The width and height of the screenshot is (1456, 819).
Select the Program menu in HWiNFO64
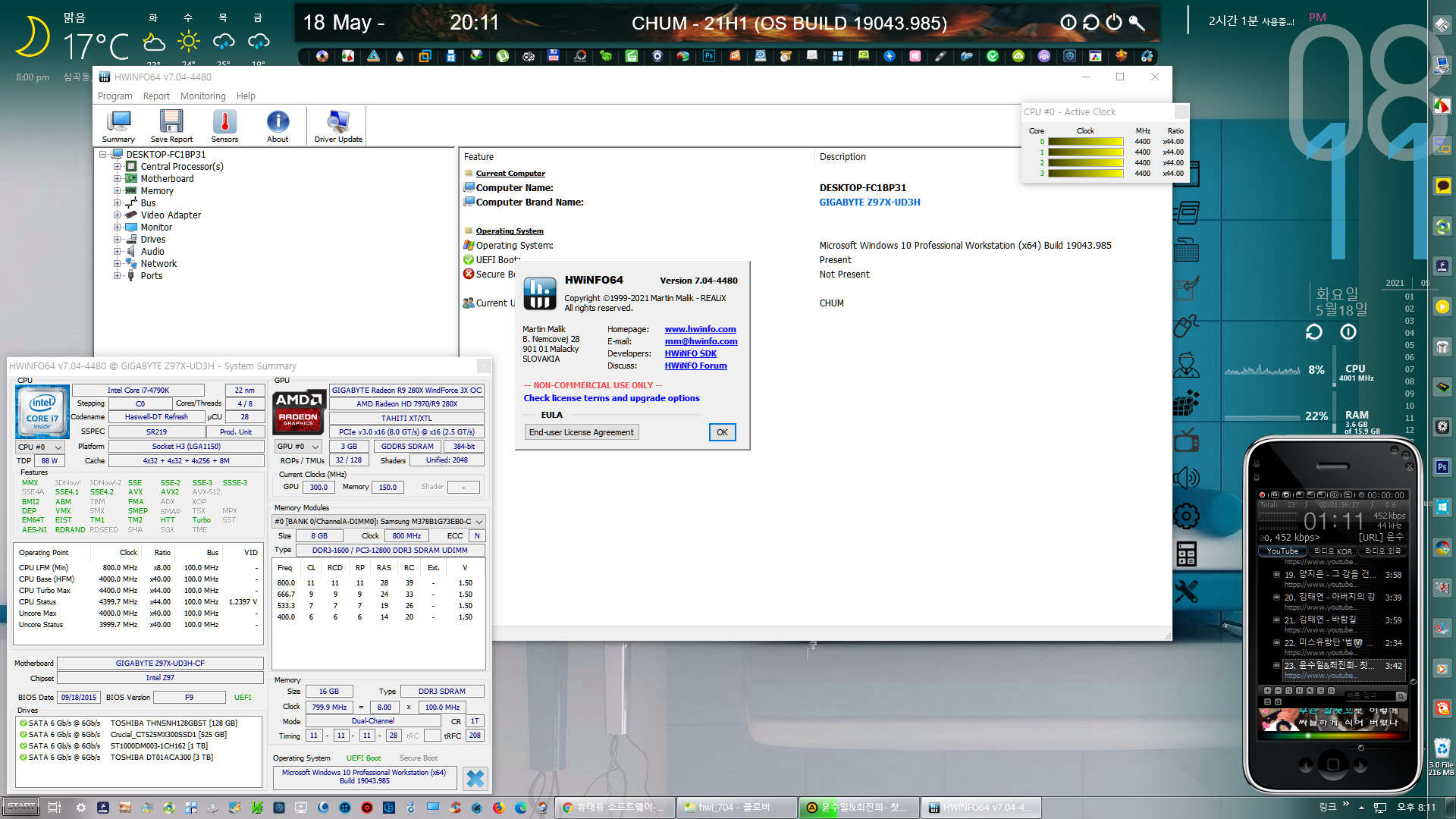tap(115, 95)
